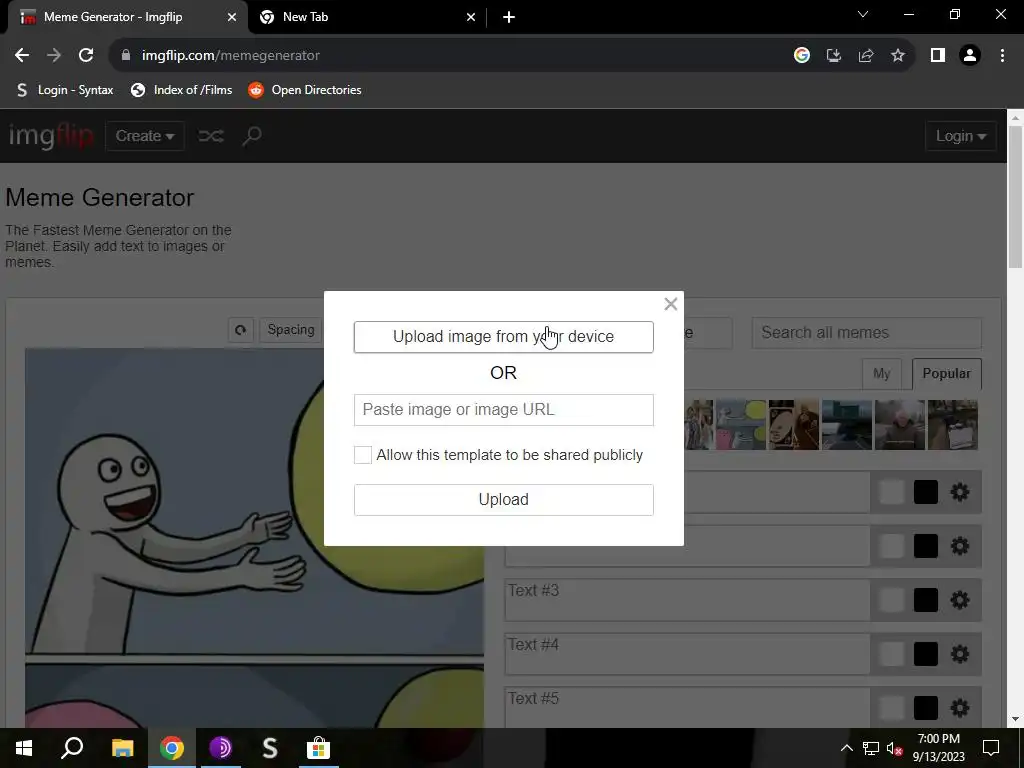Select the My templates tab
Screen dimensions: 1024x768
[x=881, y=374]
